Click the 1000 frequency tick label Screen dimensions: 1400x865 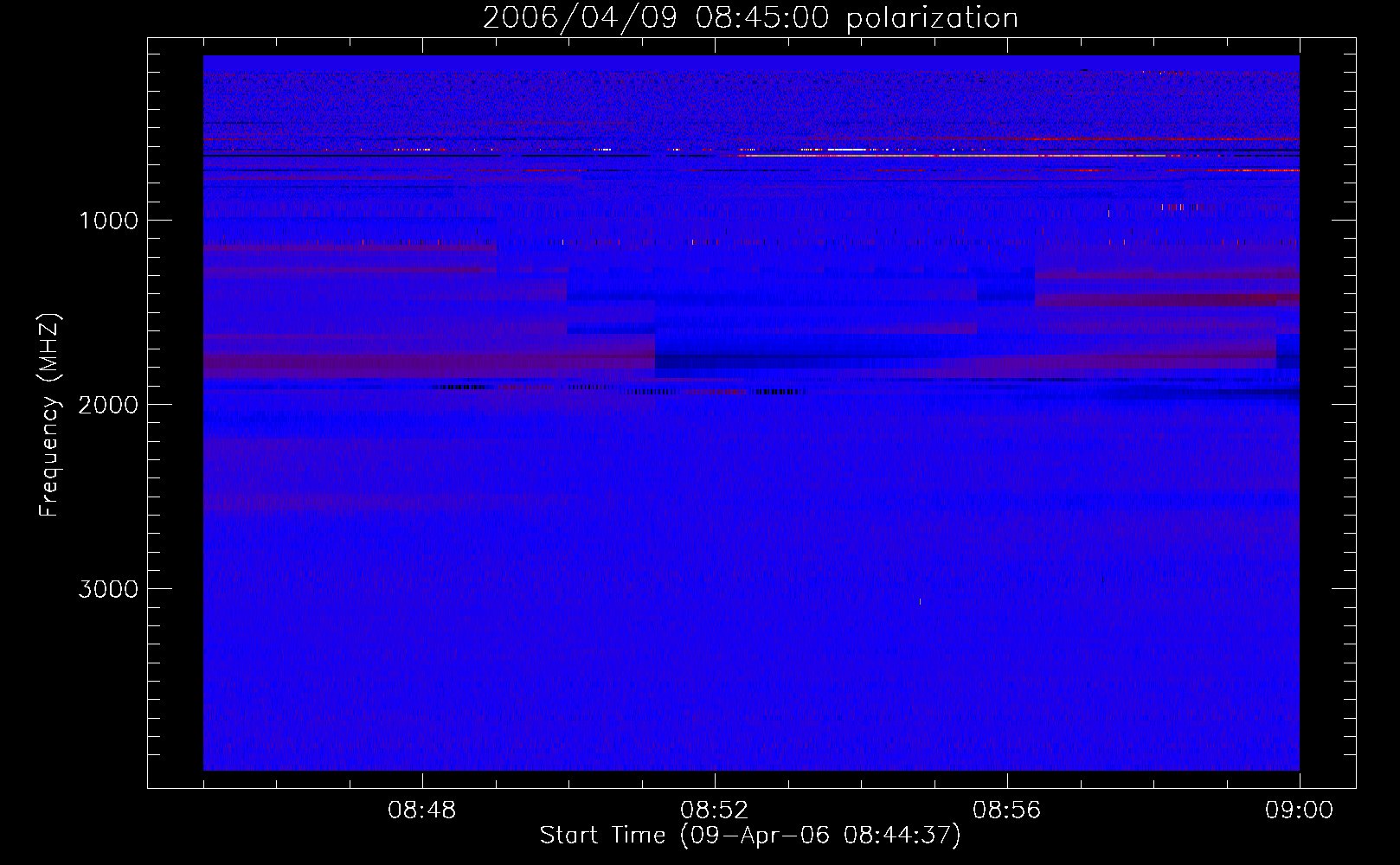pyautogui.click(x=108, y=221)
